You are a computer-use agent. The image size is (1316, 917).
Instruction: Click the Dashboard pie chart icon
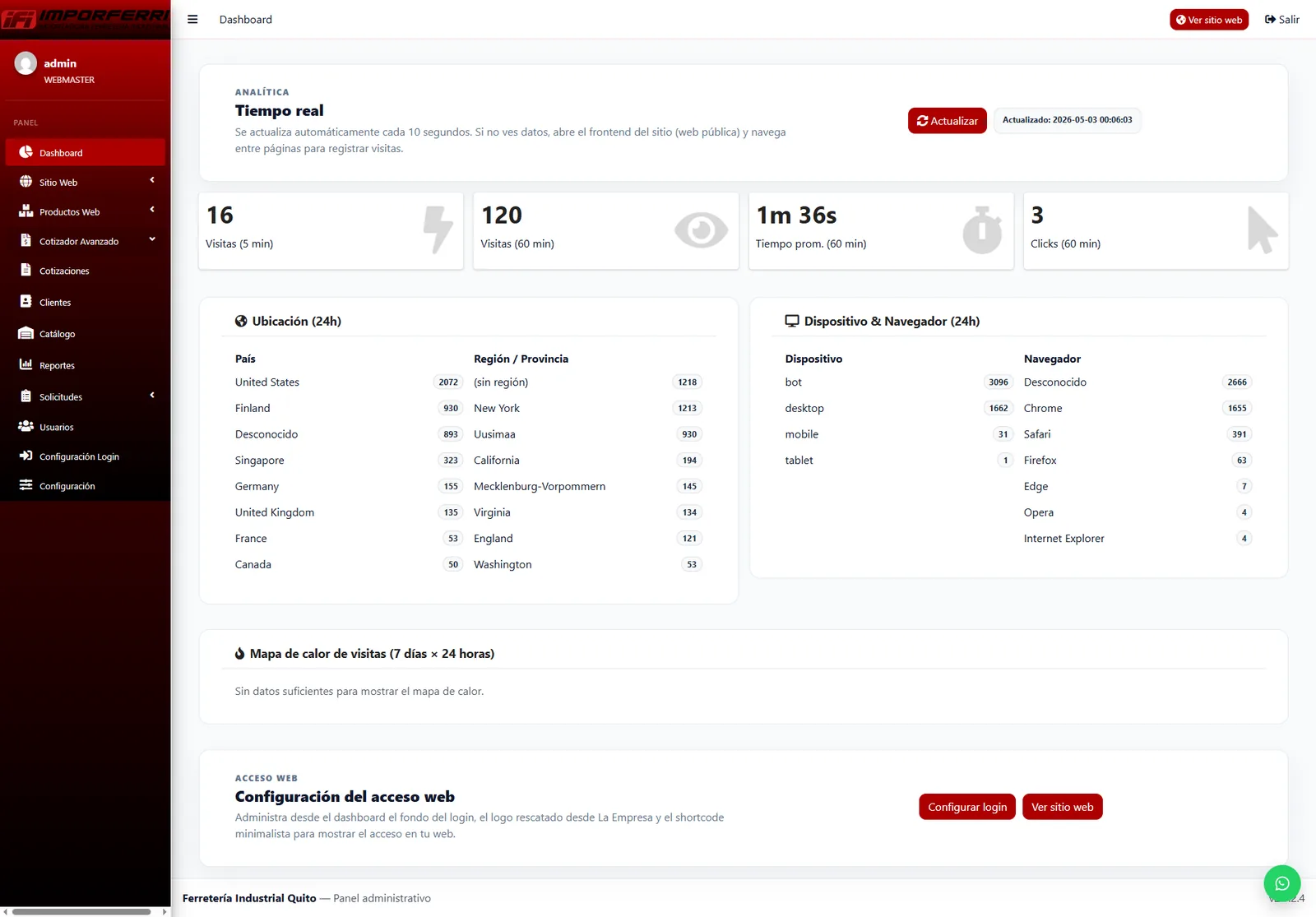tap(25, 152)
